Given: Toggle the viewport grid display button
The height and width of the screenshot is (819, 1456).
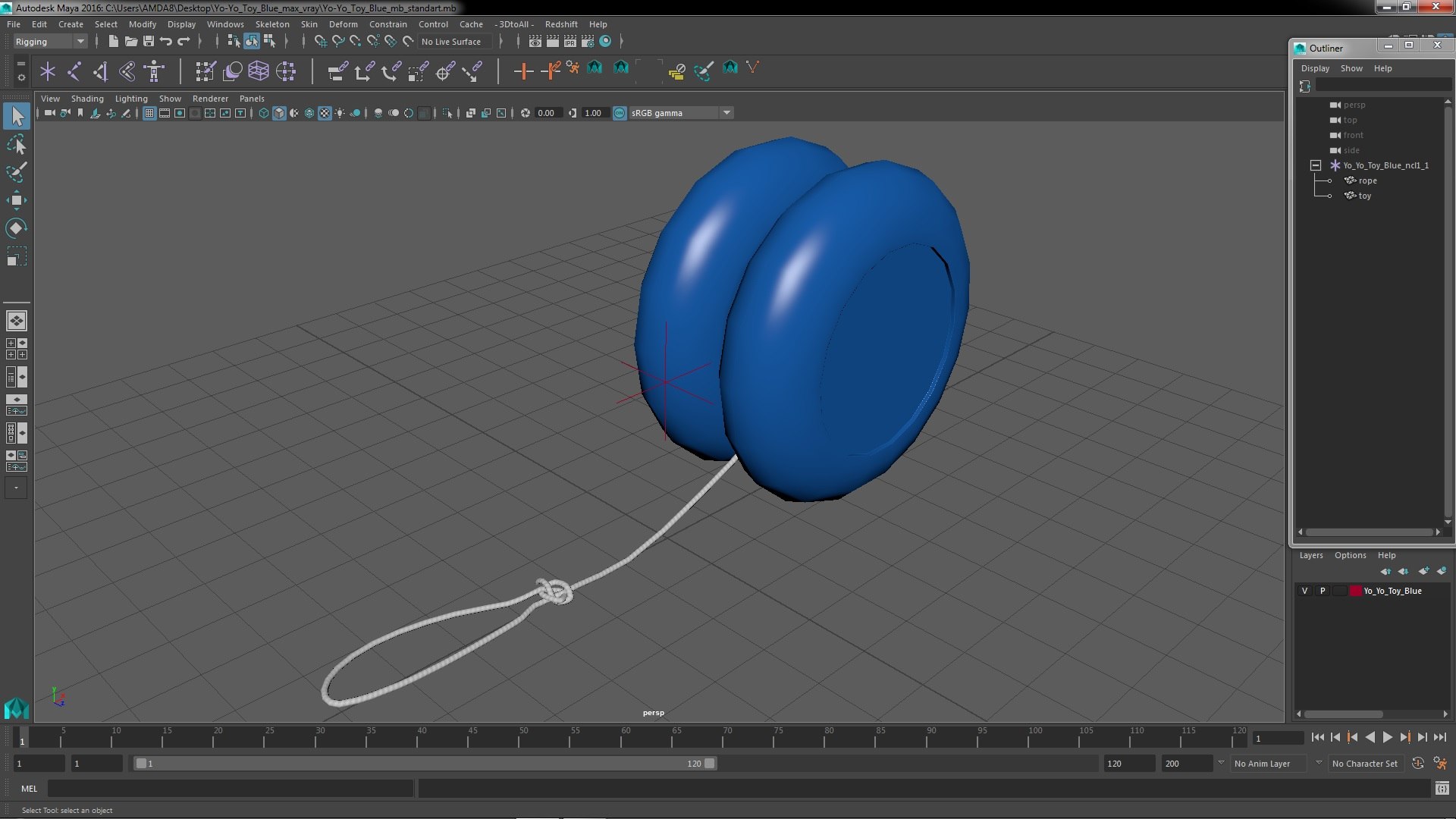Looking at the screenshot, I should point(149,113).
